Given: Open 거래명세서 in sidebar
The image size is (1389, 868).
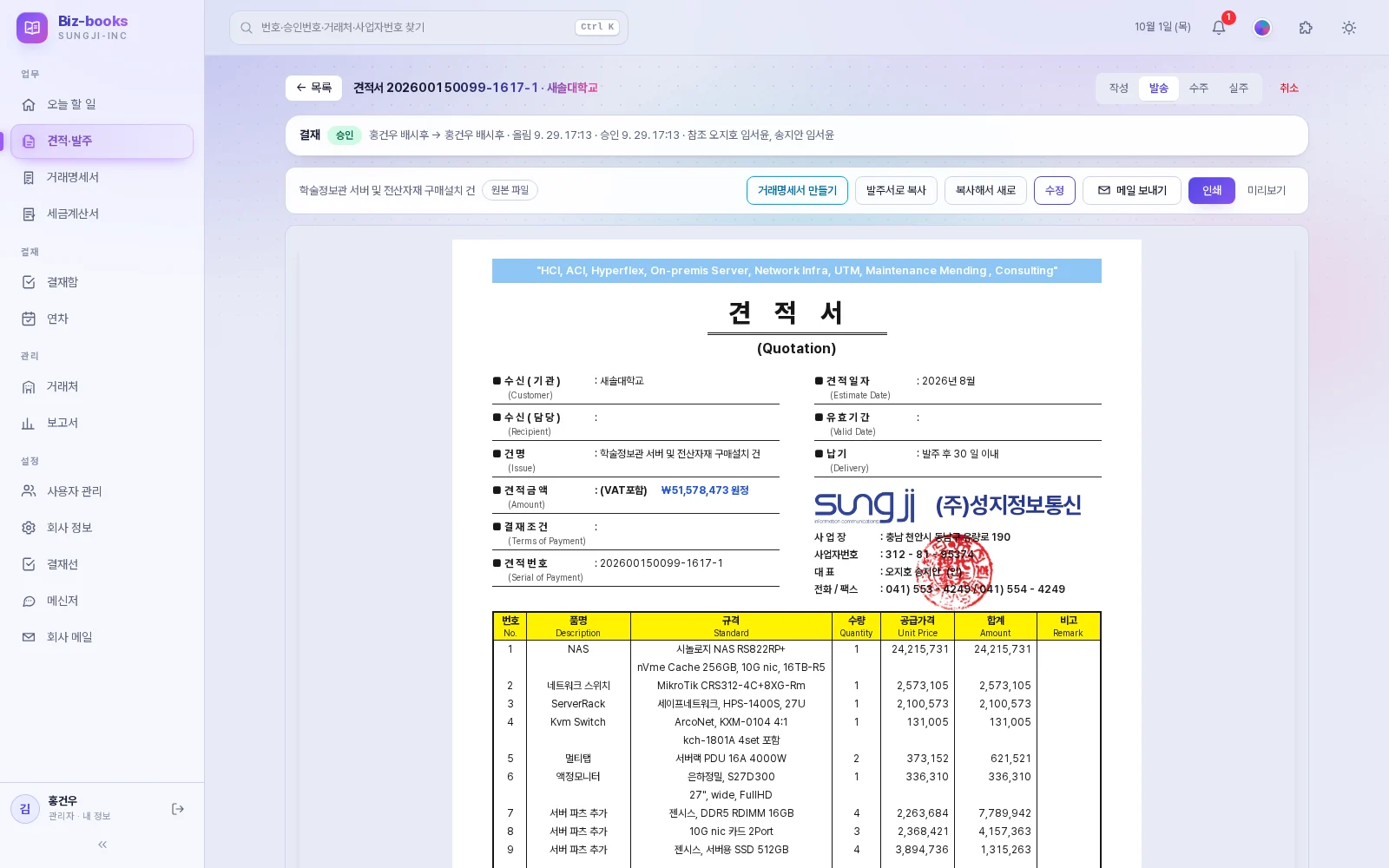Looking at the screenshot, I should [x=102, y=177].
